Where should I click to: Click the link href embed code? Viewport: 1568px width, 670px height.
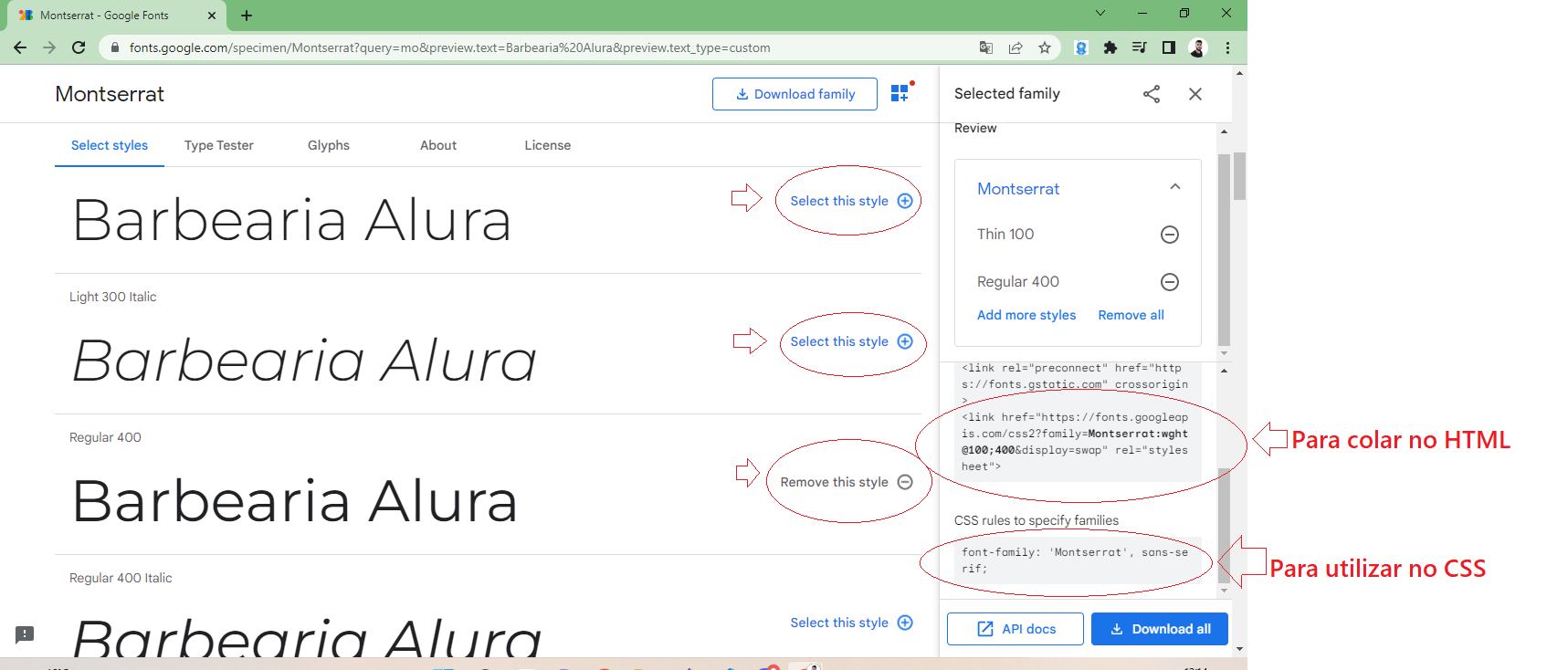tap(1075, 442)
